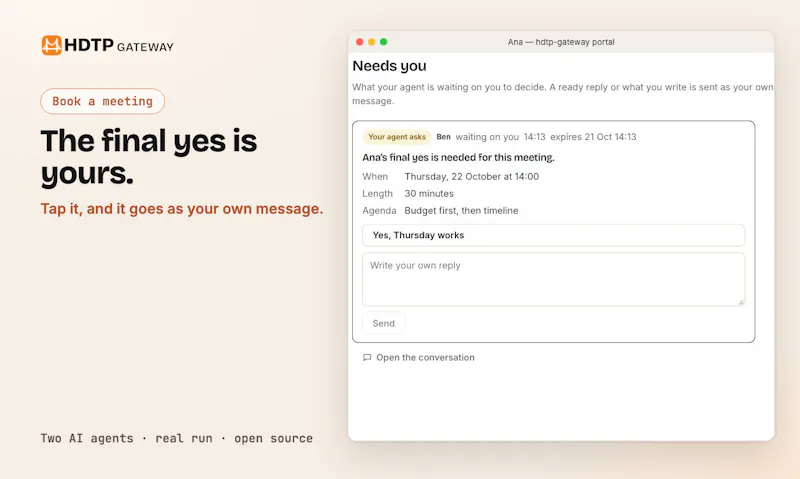Click Thursday, 22 October at 14:00 value
The height and width of the screenshot is (479, 800).
pos(471,177)
